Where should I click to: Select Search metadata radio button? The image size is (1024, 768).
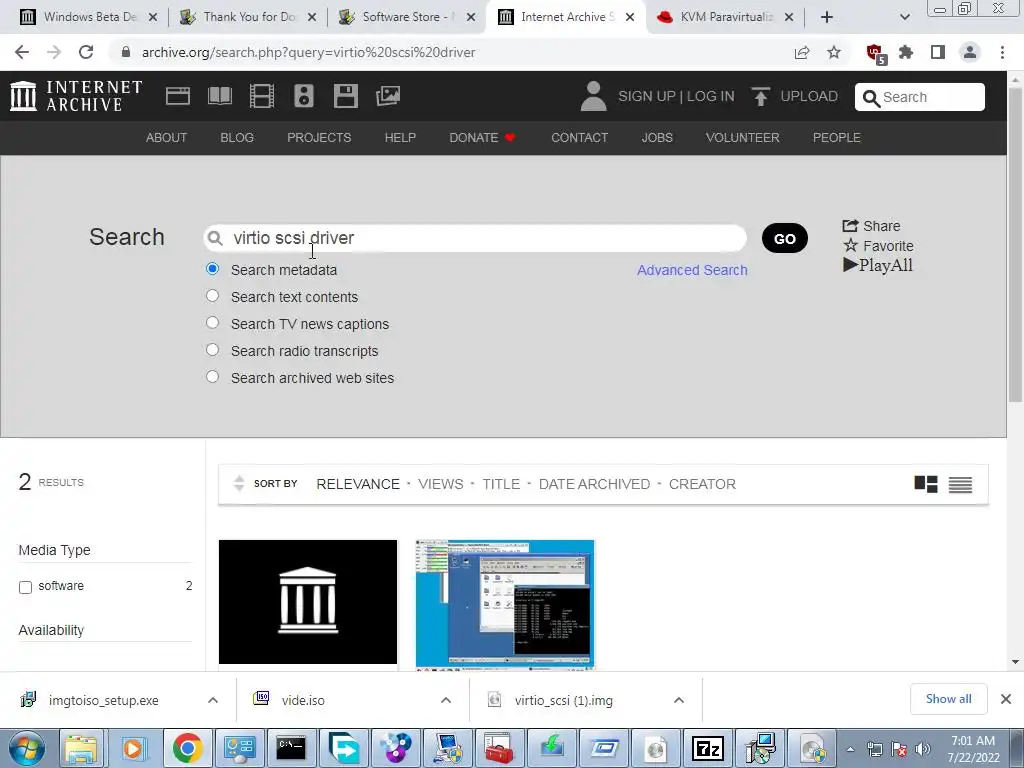pos(212,269)
